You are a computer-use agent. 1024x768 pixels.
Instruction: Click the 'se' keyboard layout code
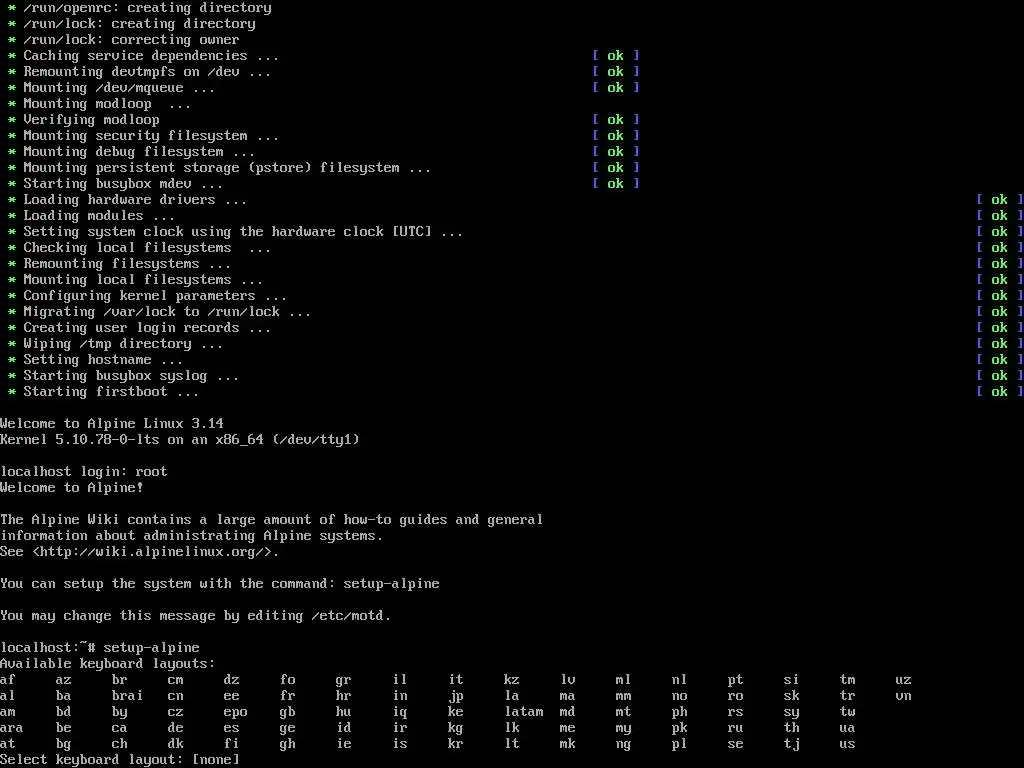coord(735,744)
